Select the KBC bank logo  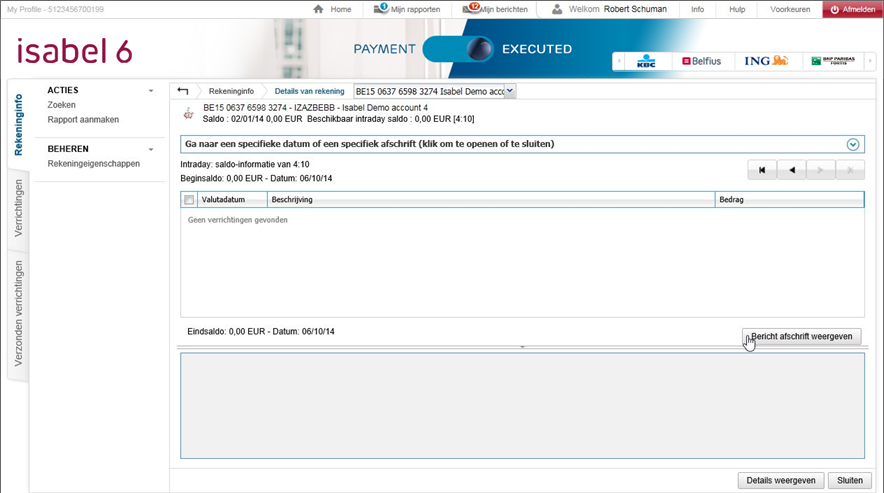point(645,61)
